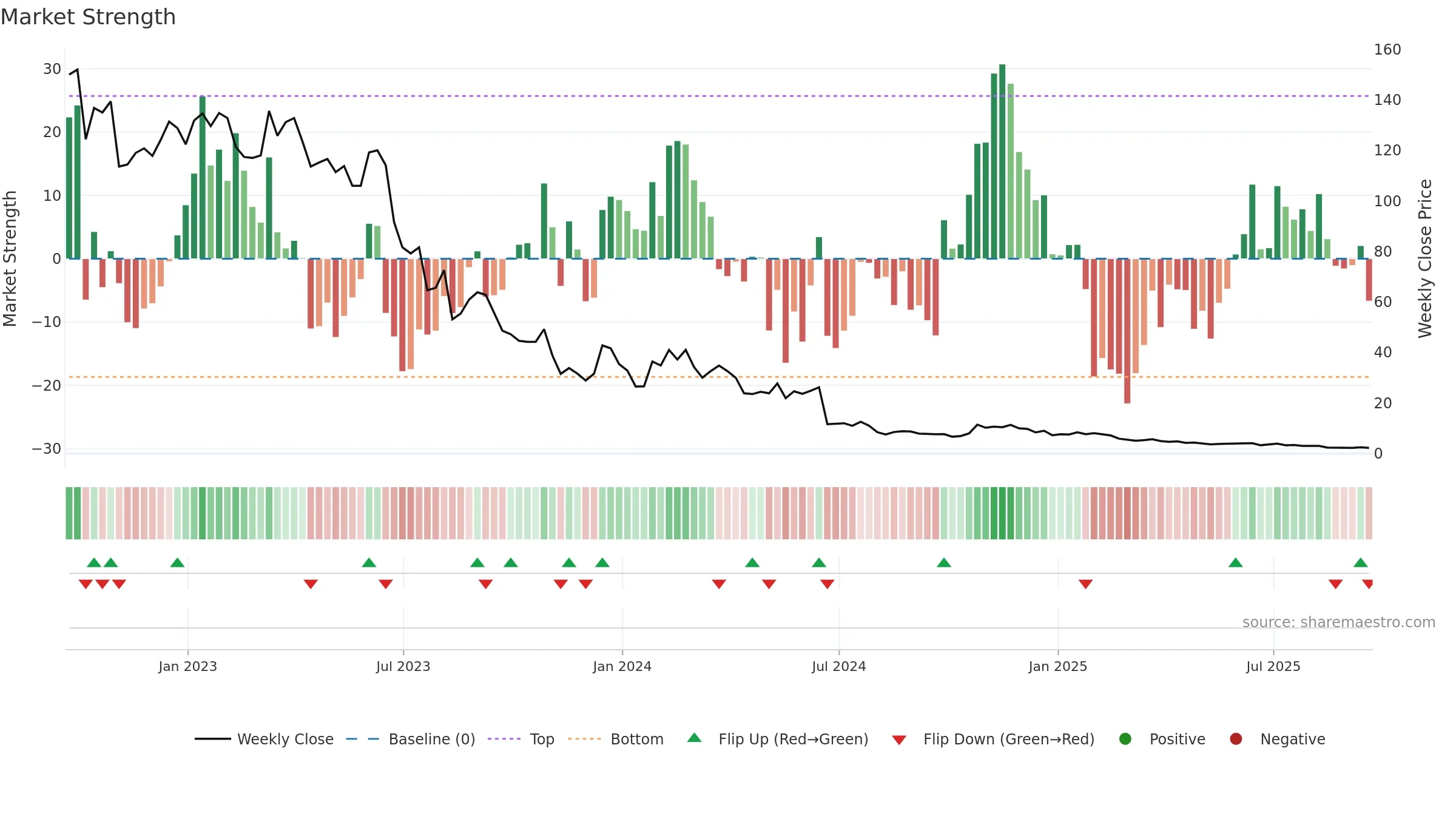Click the Jul 2023 x-axis label

click(x=403, y=667)
